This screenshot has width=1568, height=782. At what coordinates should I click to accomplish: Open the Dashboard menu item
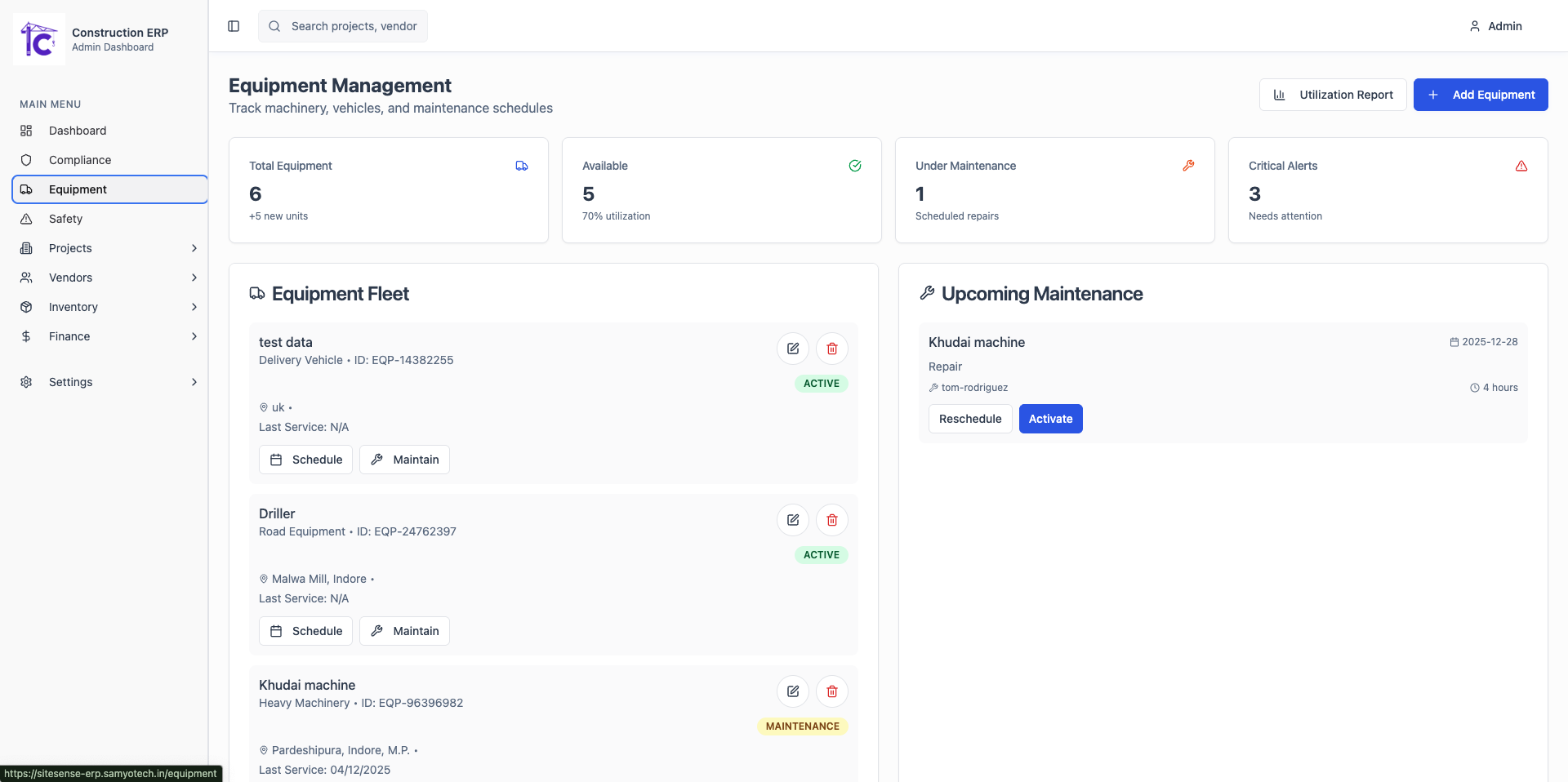pos(110,131)
